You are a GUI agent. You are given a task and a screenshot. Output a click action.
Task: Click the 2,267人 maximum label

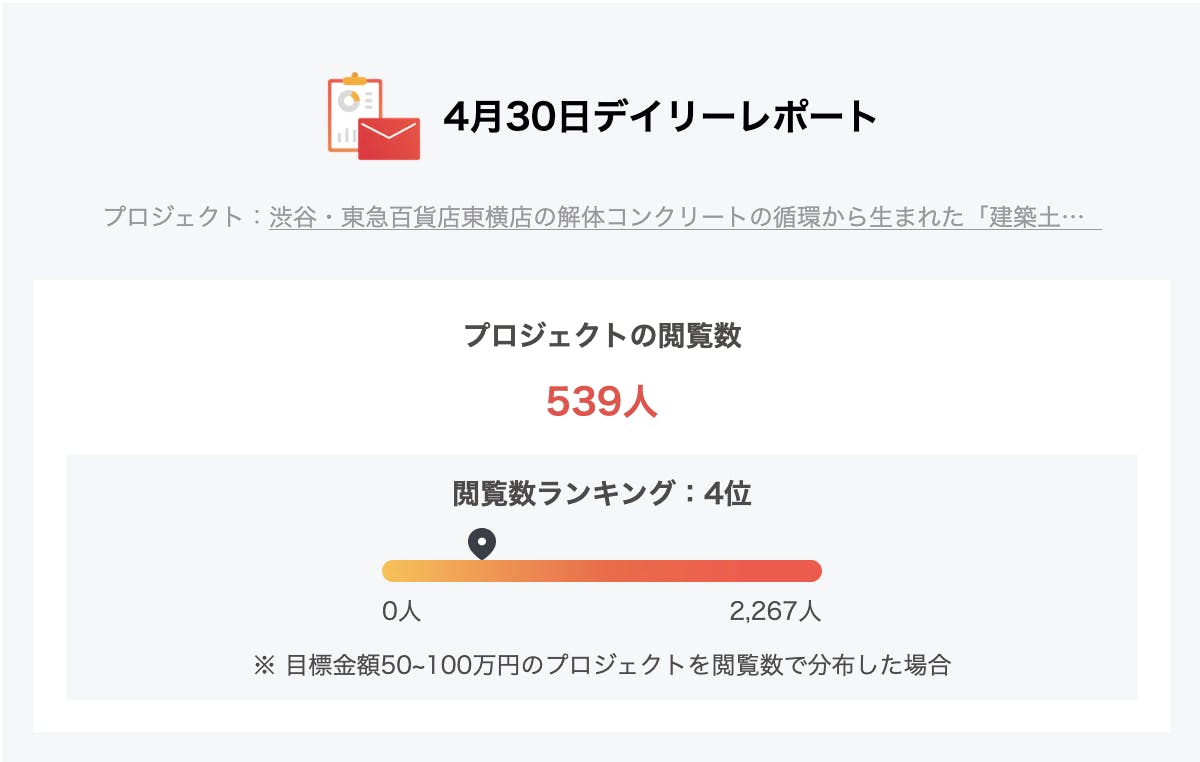pyautogui.click(x=775, y=611)
